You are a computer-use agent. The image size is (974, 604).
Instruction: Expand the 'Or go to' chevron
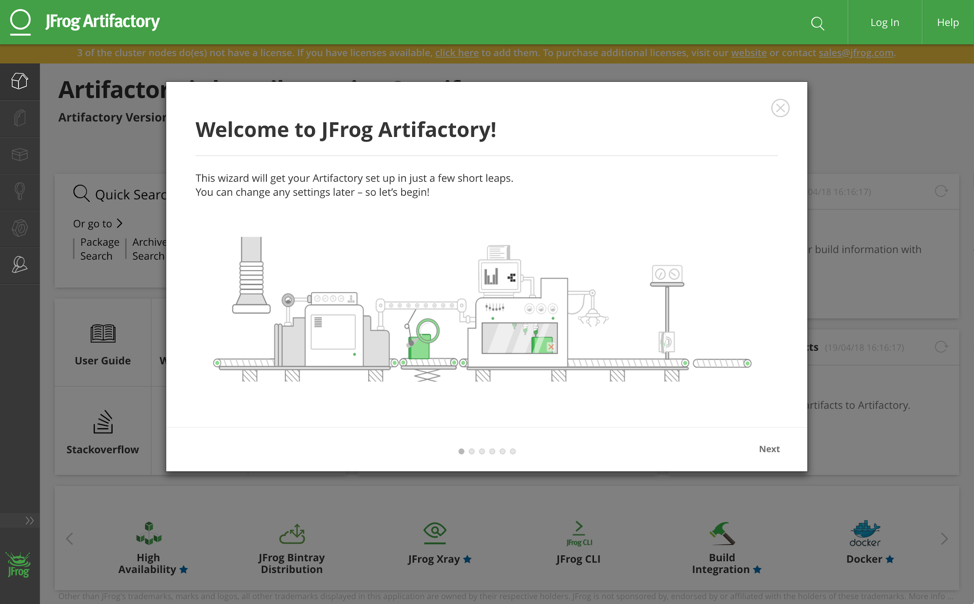point(119,223)
